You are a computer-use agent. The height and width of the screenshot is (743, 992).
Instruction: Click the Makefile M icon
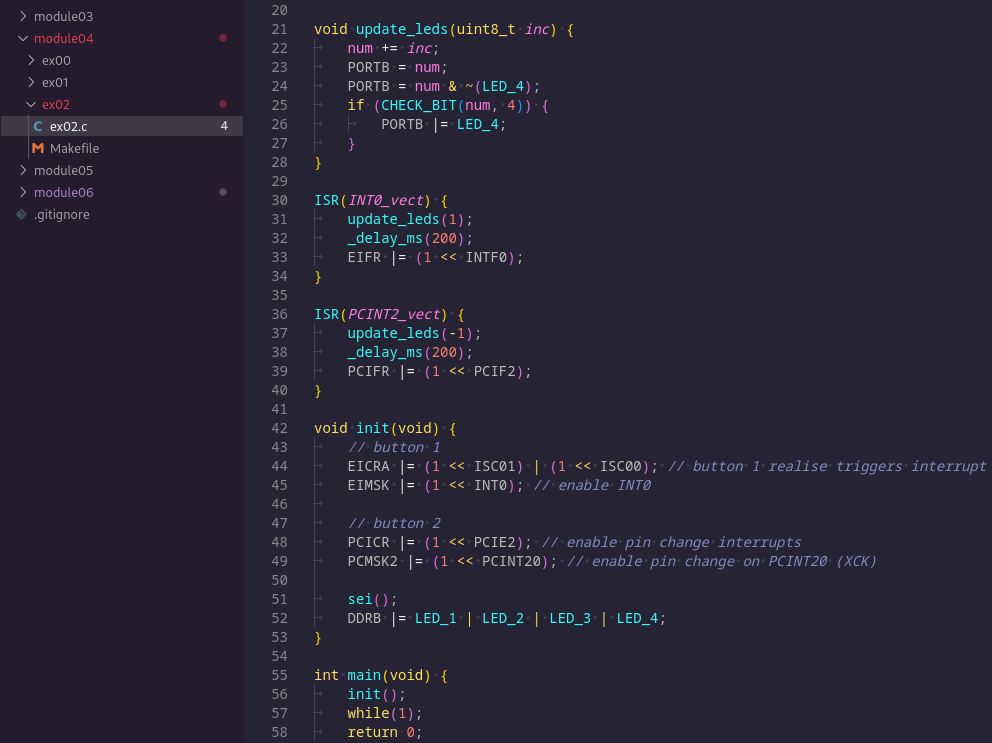(x=38, y=148)
